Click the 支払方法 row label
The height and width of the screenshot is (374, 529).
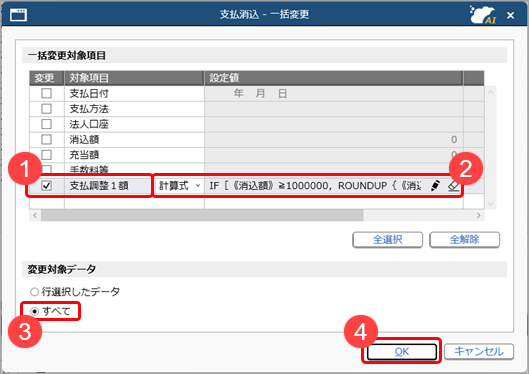click(89, 109)
